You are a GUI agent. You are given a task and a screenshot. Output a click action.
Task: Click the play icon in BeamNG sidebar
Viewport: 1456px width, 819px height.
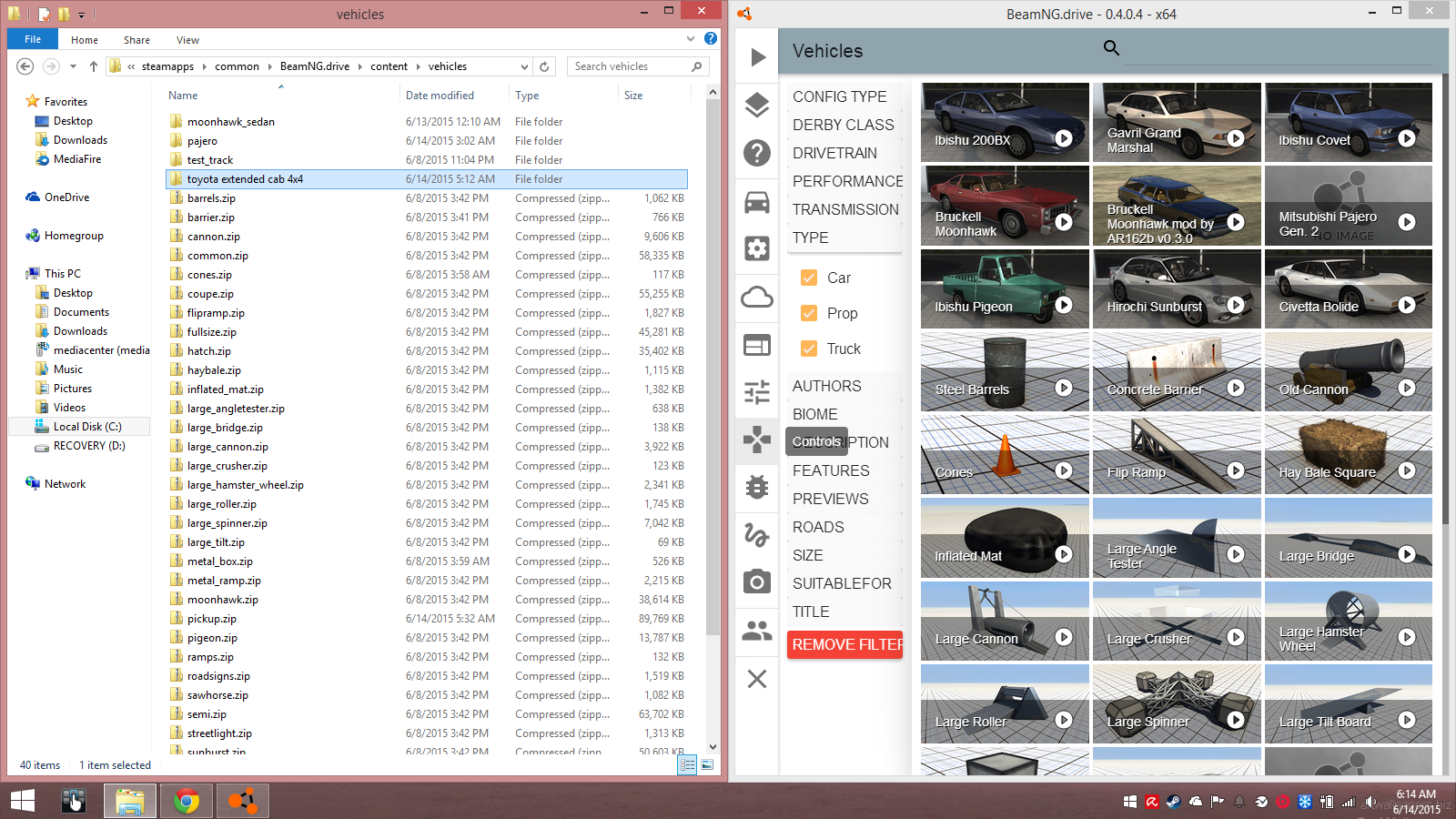[757, 57]
